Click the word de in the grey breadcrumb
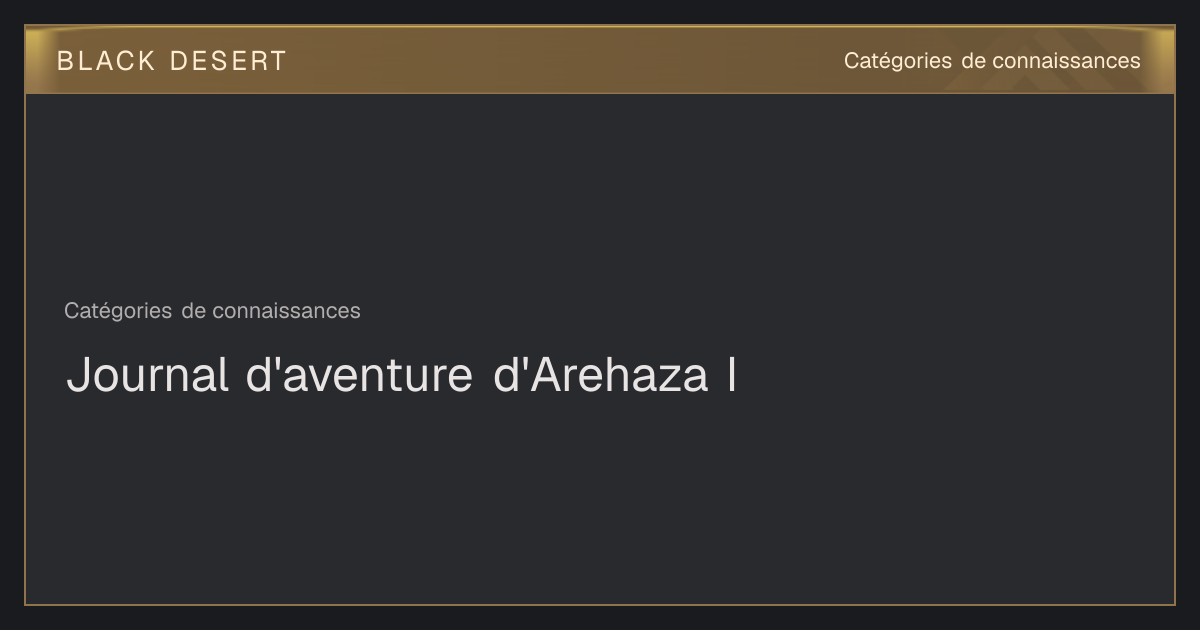1200x630 pixels. coord(192,311)
